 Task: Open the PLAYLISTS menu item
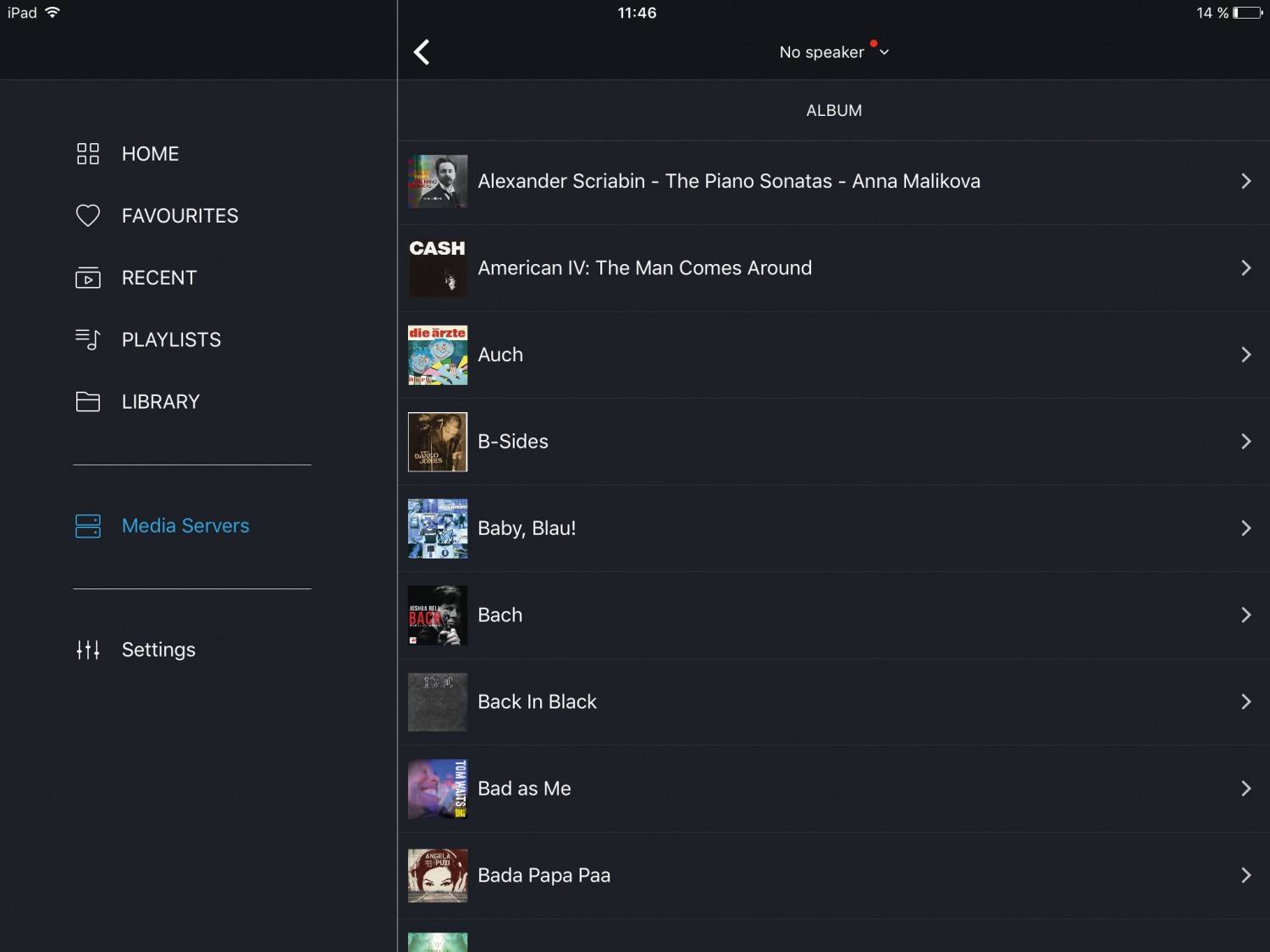[x=171, y=339]
